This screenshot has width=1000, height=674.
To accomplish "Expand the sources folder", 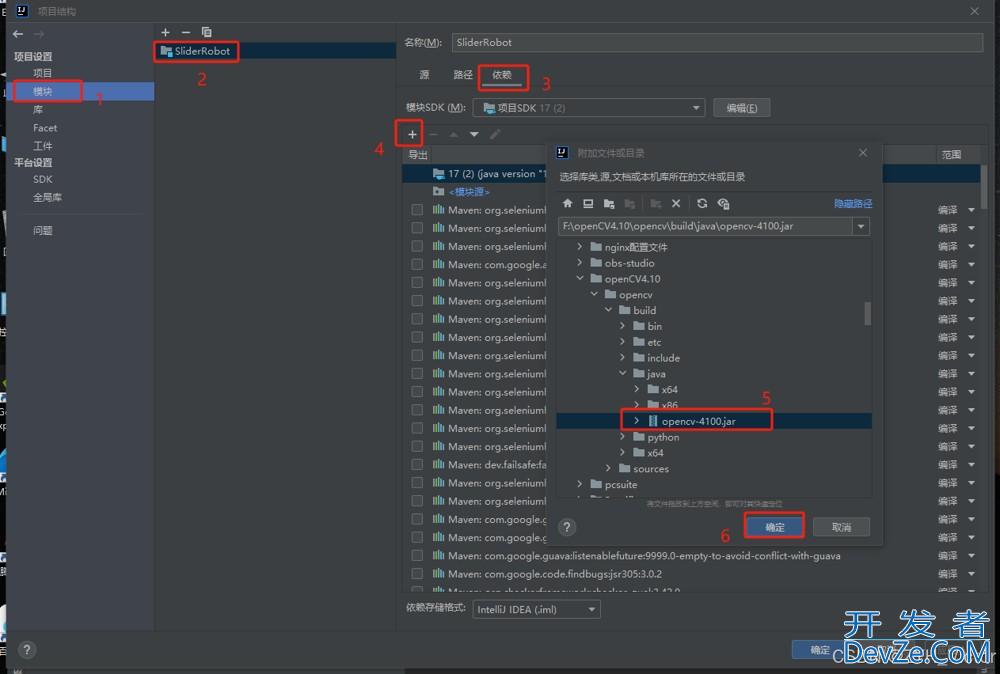I will (608, 468).
